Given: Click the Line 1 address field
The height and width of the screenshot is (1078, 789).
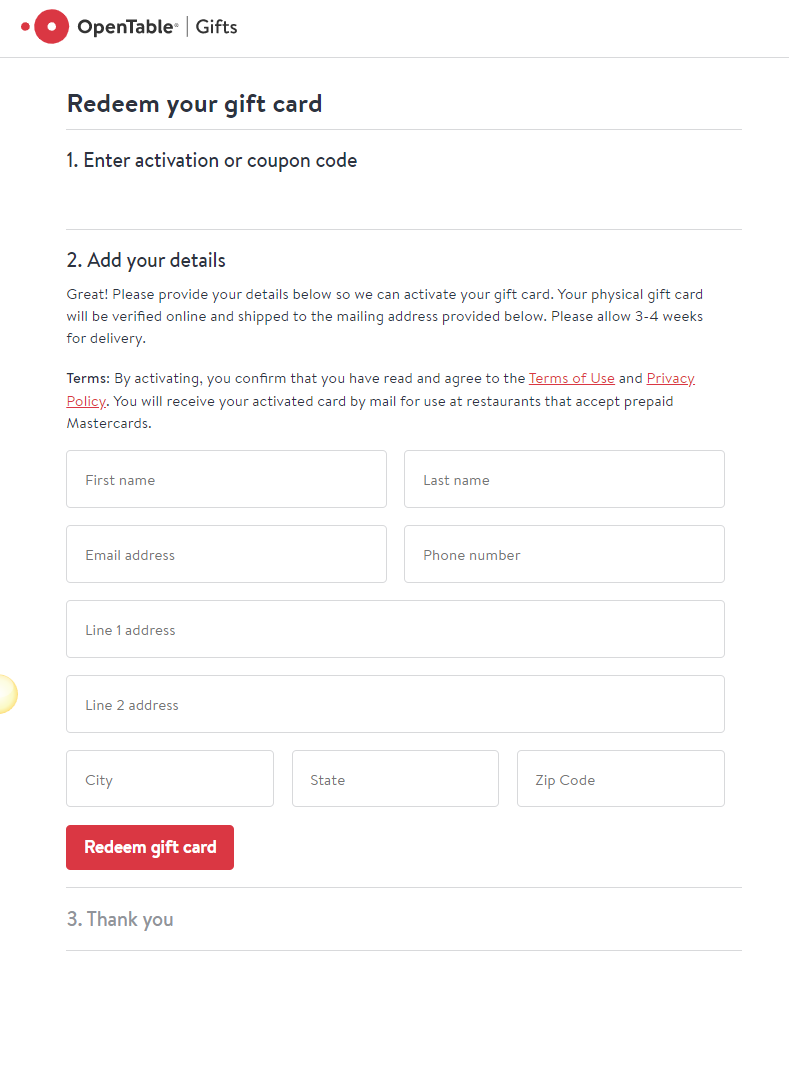Looking at the screenshot, I should [x=395, y=629].
